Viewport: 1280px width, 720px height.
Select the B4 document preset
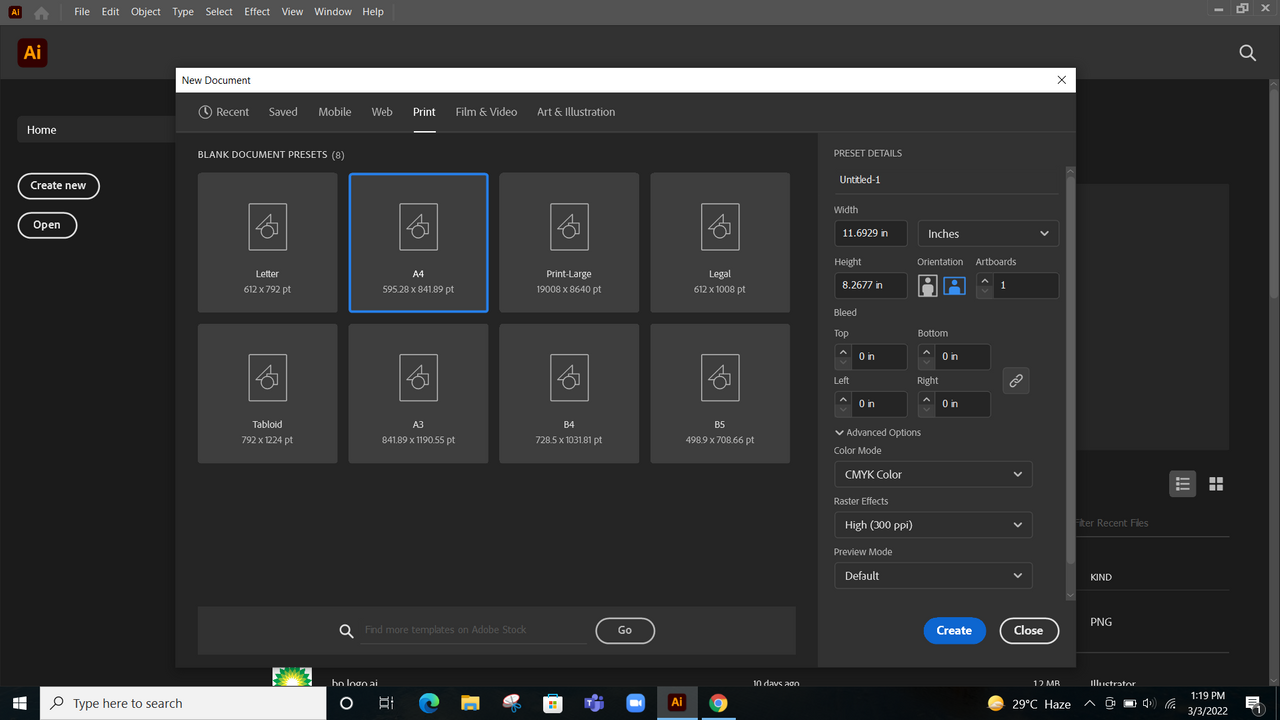pos(569,394)
